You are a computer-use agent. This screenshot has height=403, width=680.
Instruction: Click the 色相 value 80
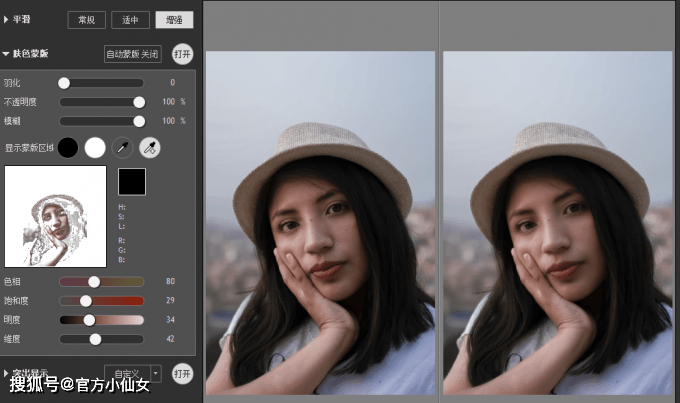tap(170, 281)
